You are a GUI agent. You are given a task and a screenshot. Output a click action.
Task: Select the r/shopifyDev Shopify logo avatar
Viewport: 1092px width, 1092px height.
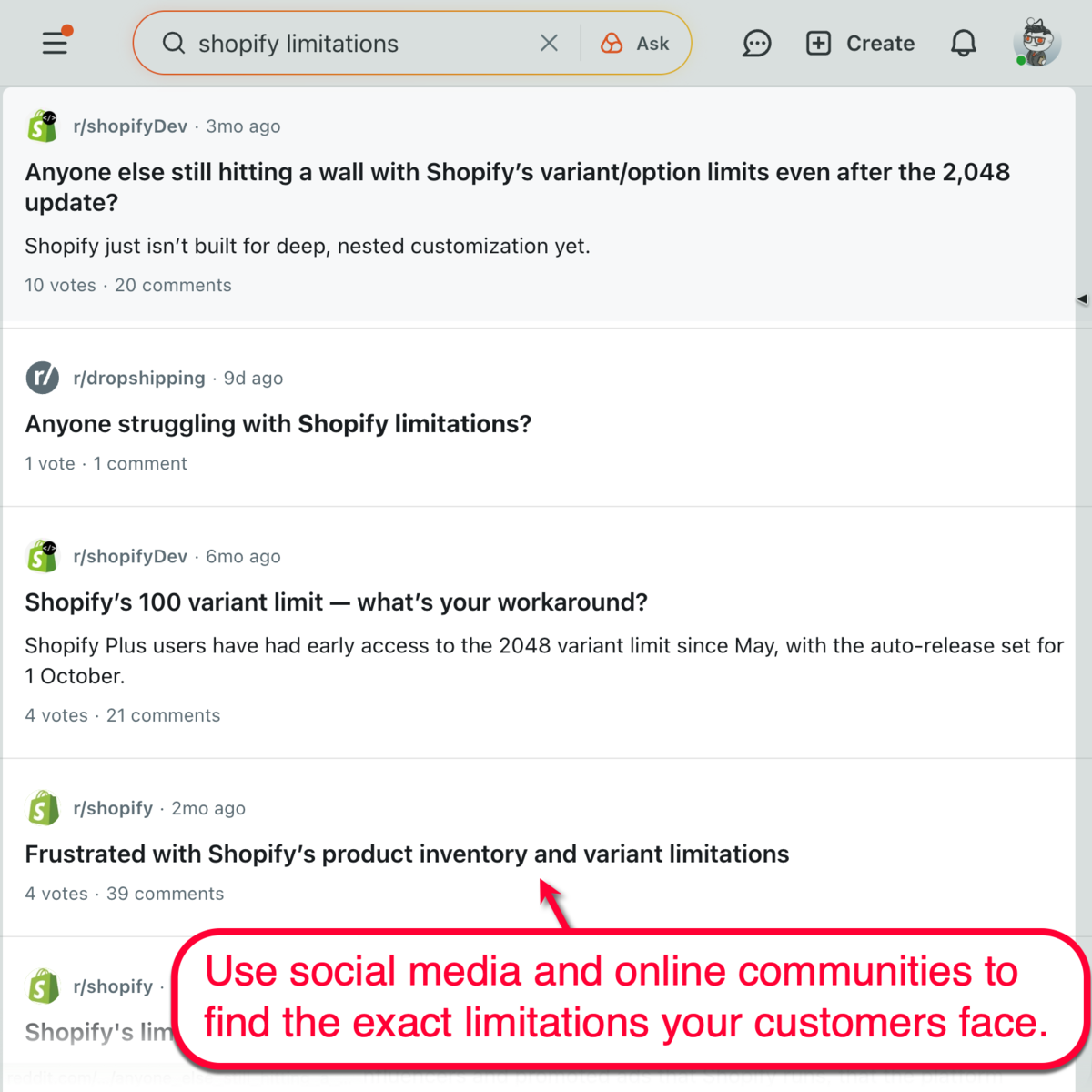pos(43,126)
